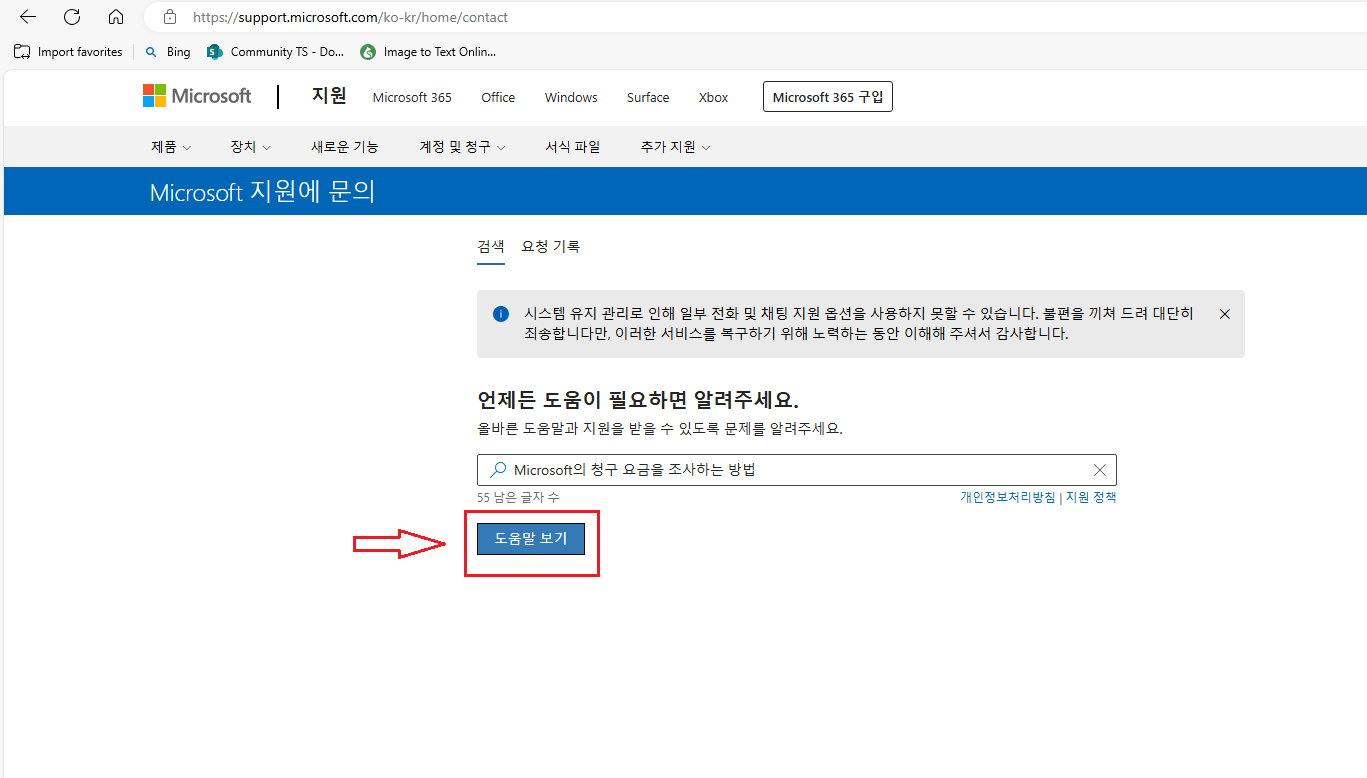This screenshot has height=778, width=1367.
Task: Click the browser address bar URL
Action: click(350, 17)
